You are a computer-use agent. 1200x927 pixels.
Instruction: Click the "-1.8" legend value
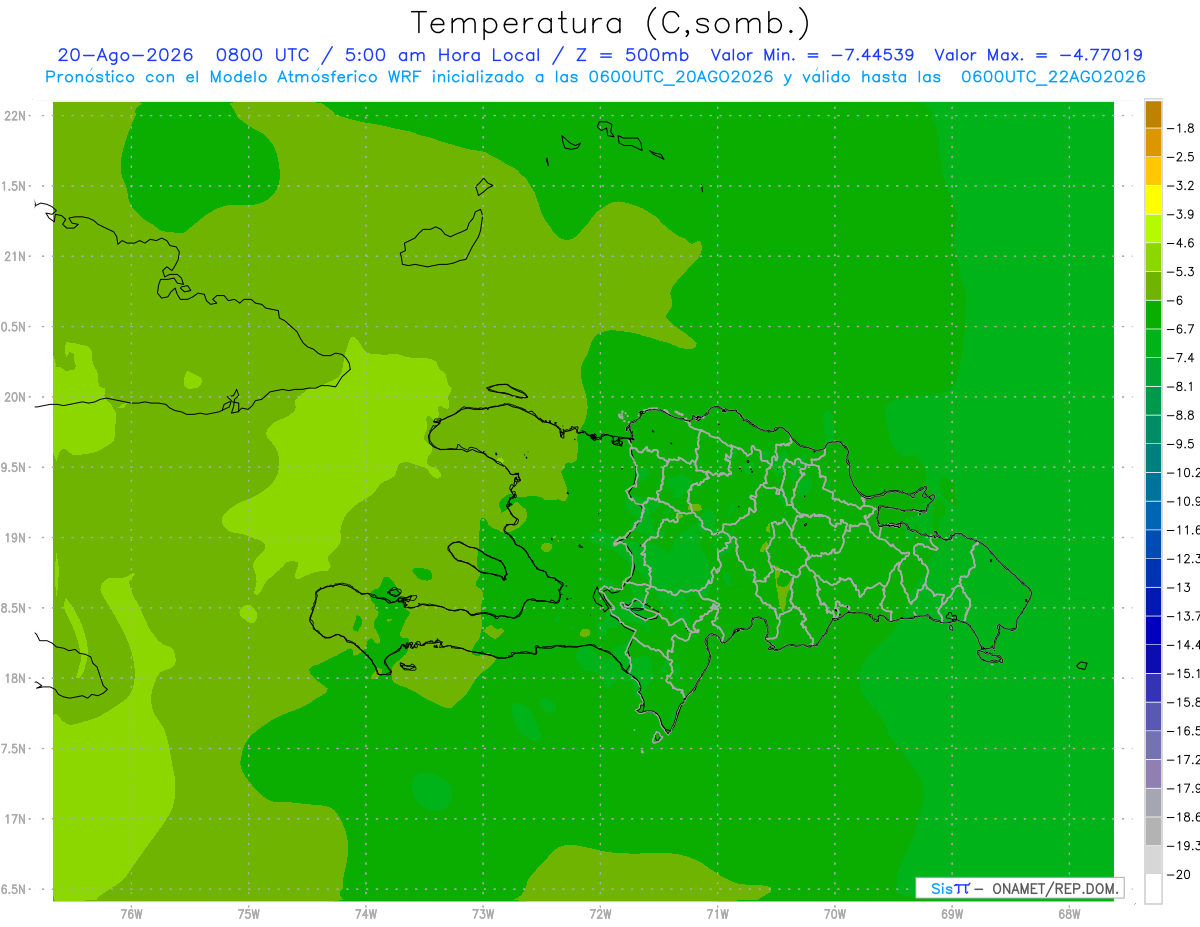coord(1181,128)
